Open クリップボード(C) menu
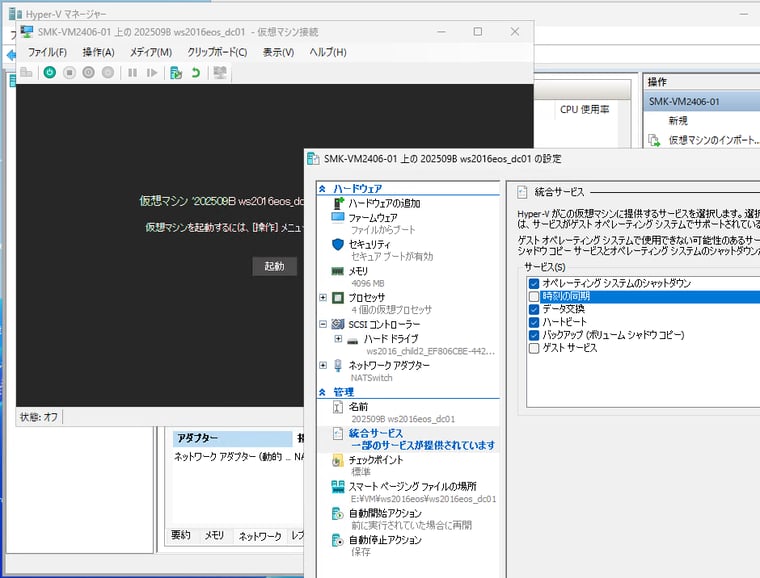760x578 pixels. pyautogui.click(x=217, y=52)
